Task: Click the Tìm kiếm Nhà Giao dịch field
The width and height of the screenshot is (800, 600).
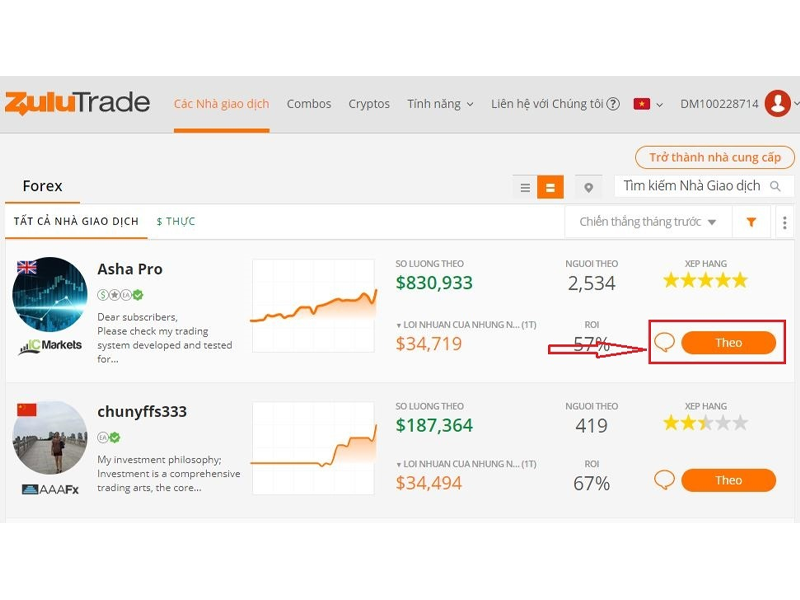Action: [690, 186]
